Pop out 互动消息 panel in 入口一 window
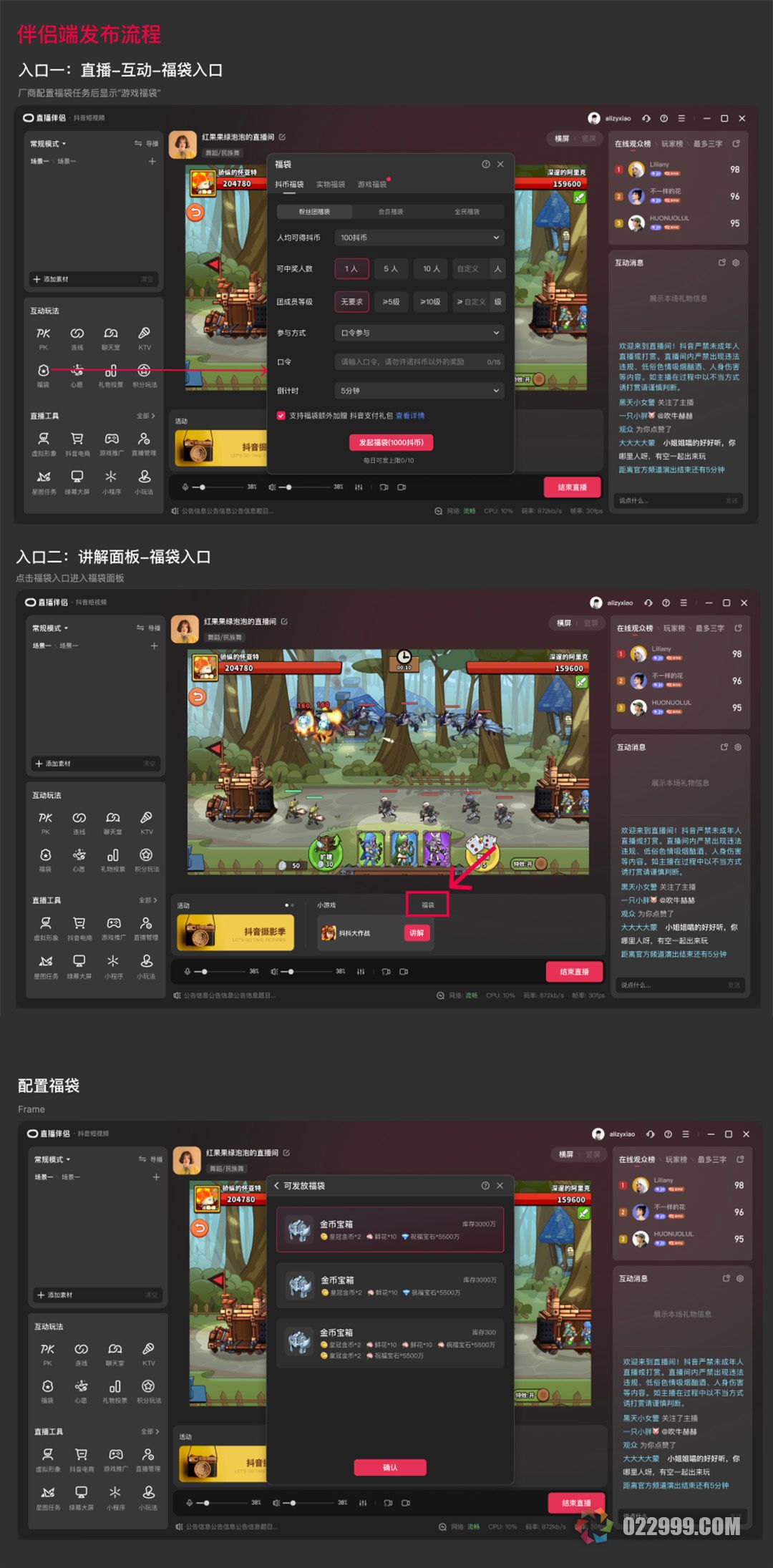This screenshot has width=773, height=1568. pos(722,263)
